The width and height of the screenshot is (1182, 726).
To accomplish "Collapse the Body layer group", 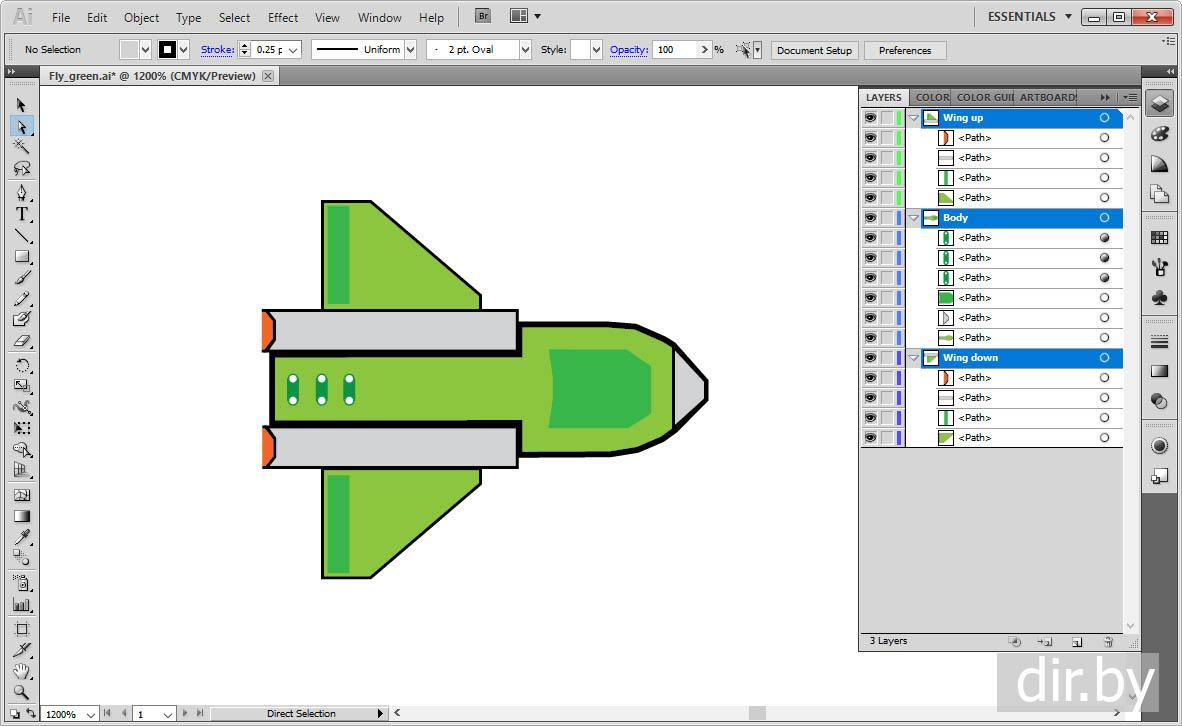I will click(x=913, y=218).
